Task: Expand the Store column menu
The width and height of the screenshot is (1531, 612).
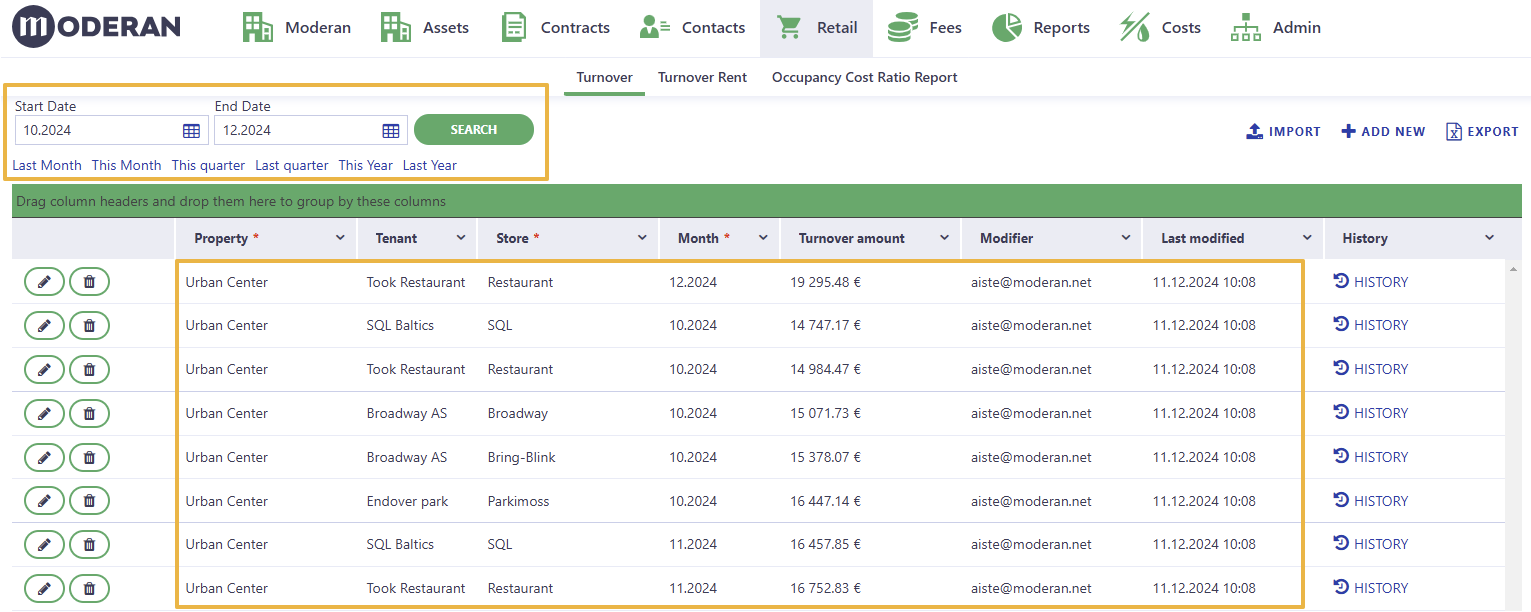Action: click(x=642, y=238)
